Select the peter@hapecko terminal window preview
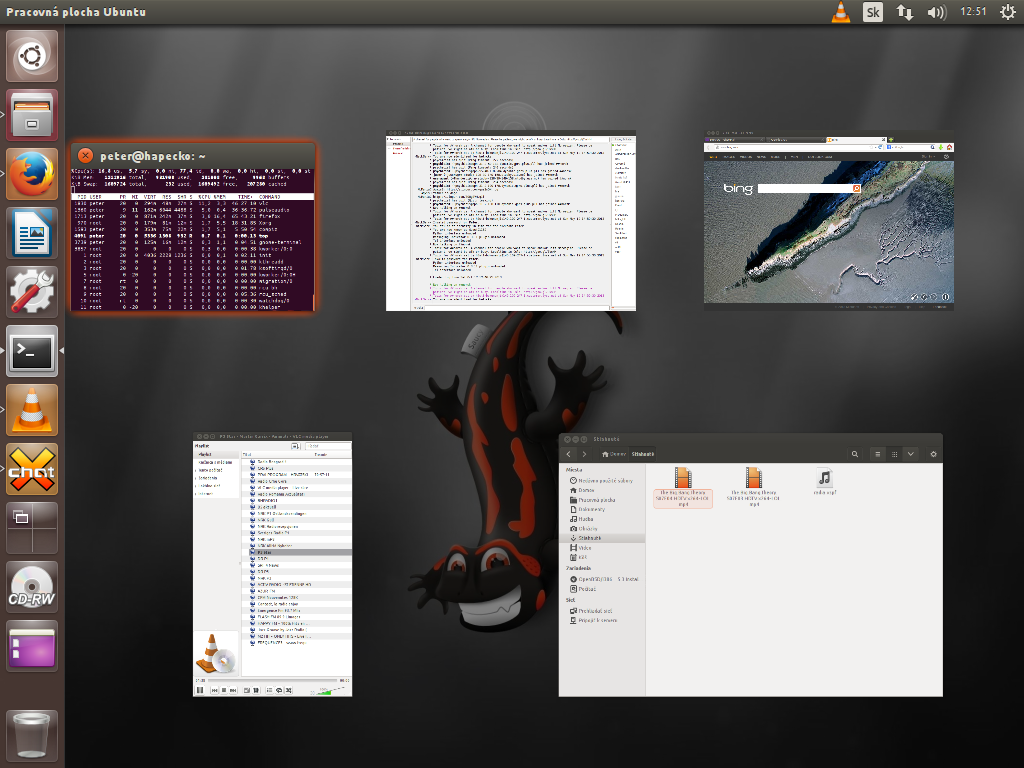Image resolution: width=1024 pixels, height=768 pixels. coord(193,227)
